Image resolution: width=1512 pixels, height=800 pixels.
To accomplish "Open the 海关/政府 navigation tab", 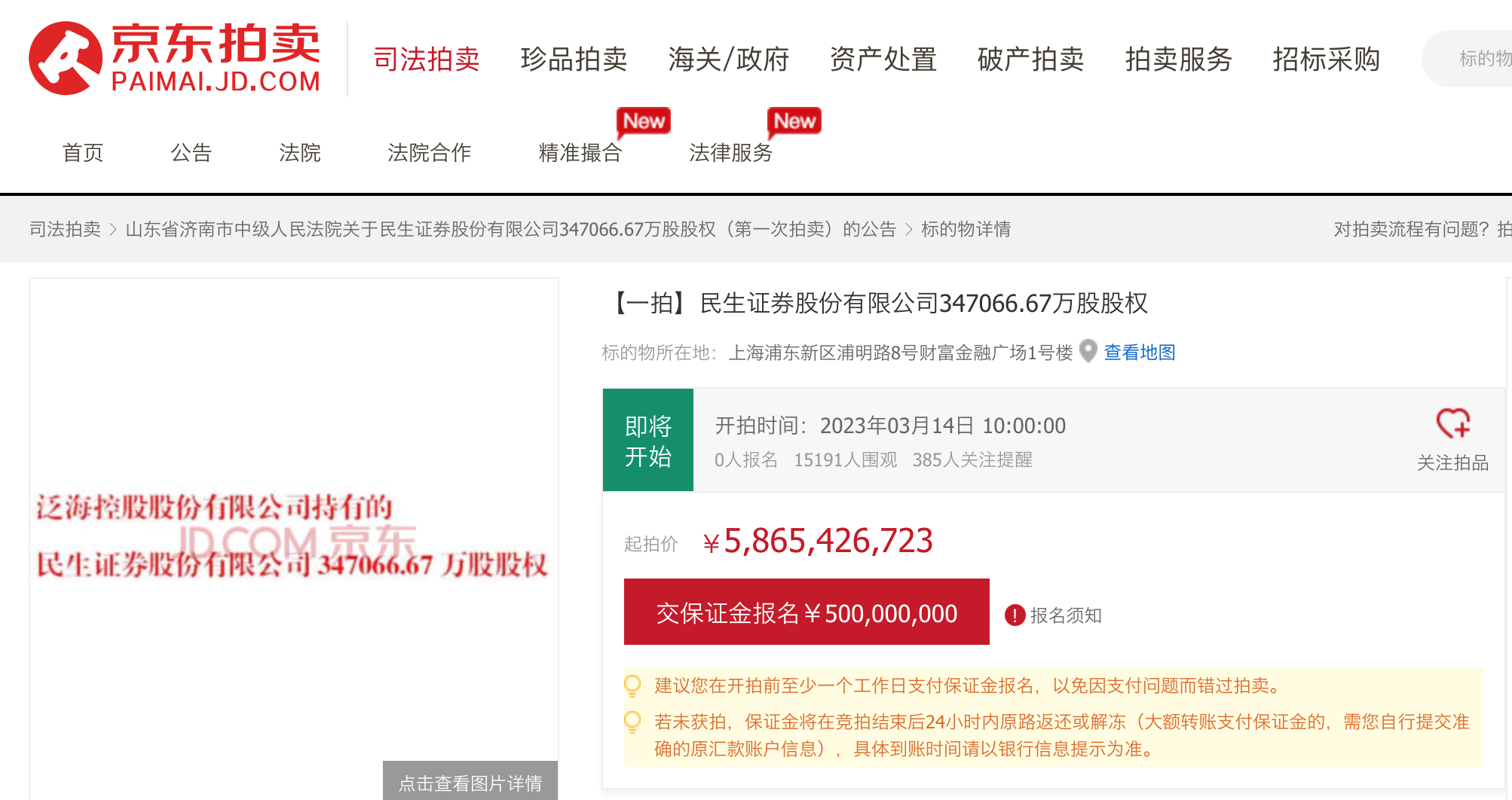I will [x=728, y=59].
